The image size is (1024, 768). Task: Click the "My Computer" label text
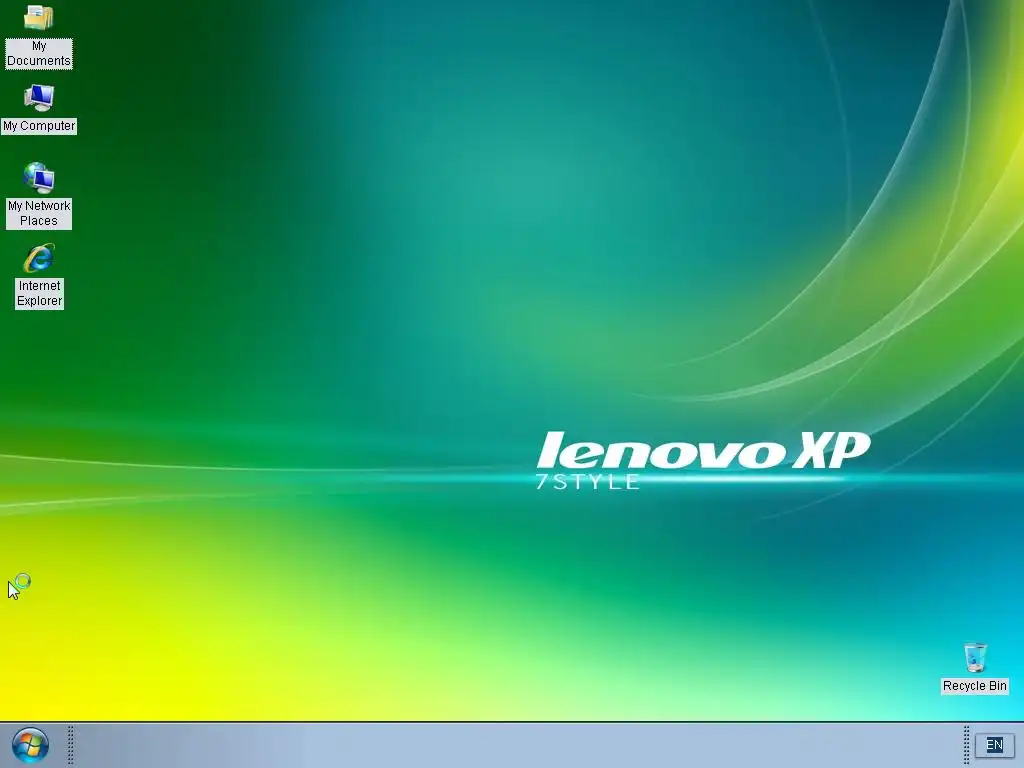point(39,126)
